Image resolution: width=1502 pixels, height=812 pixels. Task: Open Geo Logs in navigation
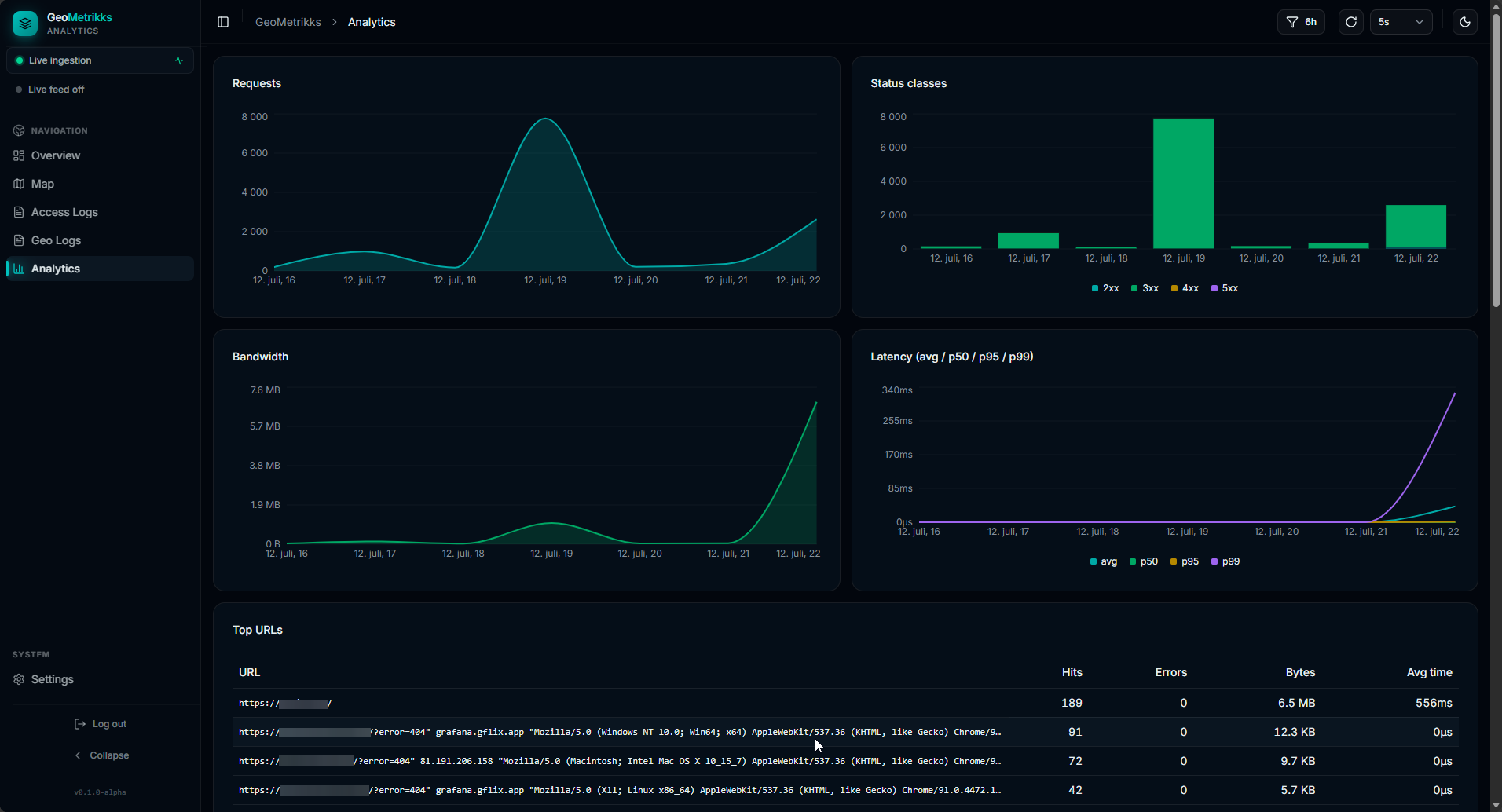pyautogui.click(x=100, y=240)
